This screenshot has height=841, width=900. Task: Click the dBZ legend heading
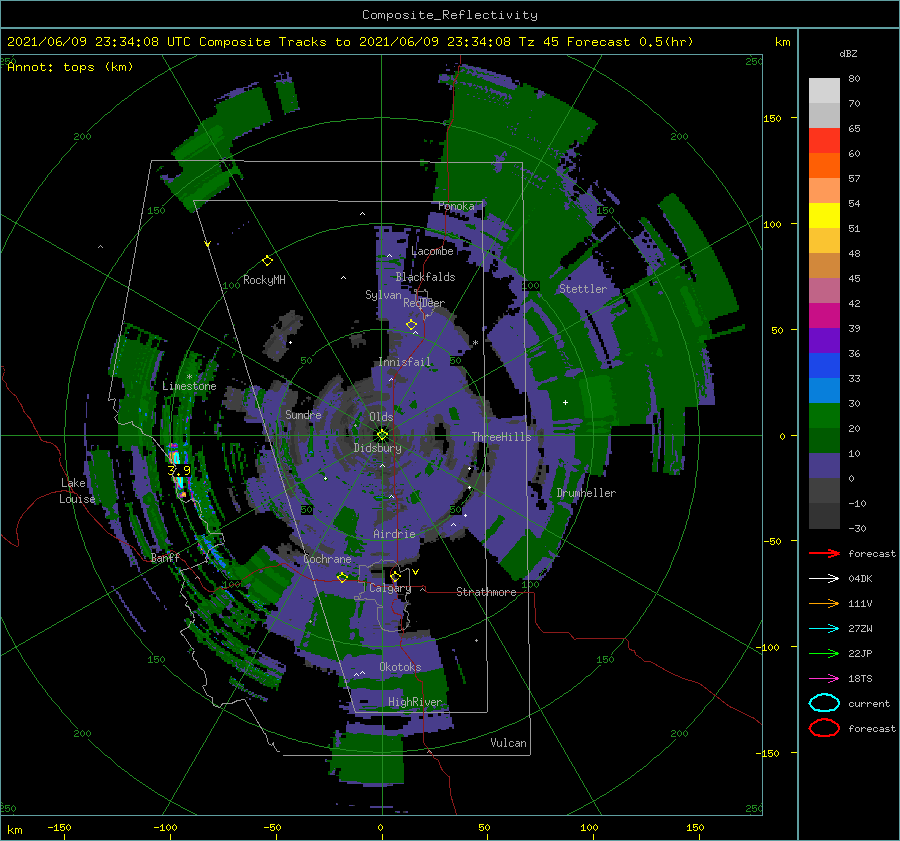click(x=848, y=53)
